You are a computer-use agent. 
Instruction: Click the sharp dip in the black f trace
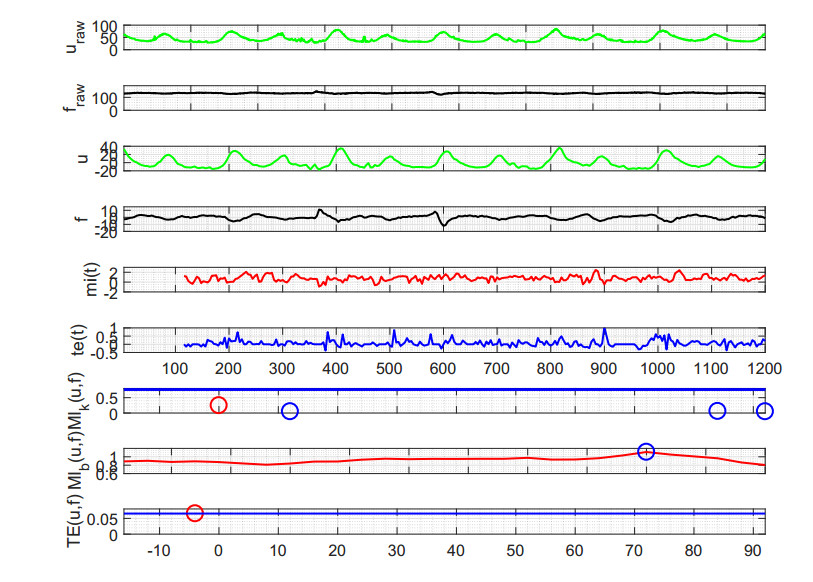(441, 225)
